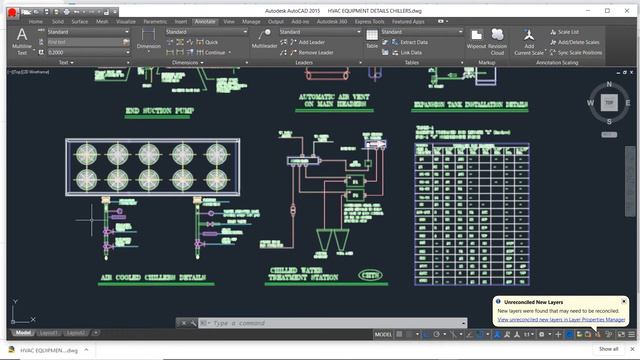The image size is (640, 360).
Task: Toggle the MODEL space button
Action: coord(383,335)
